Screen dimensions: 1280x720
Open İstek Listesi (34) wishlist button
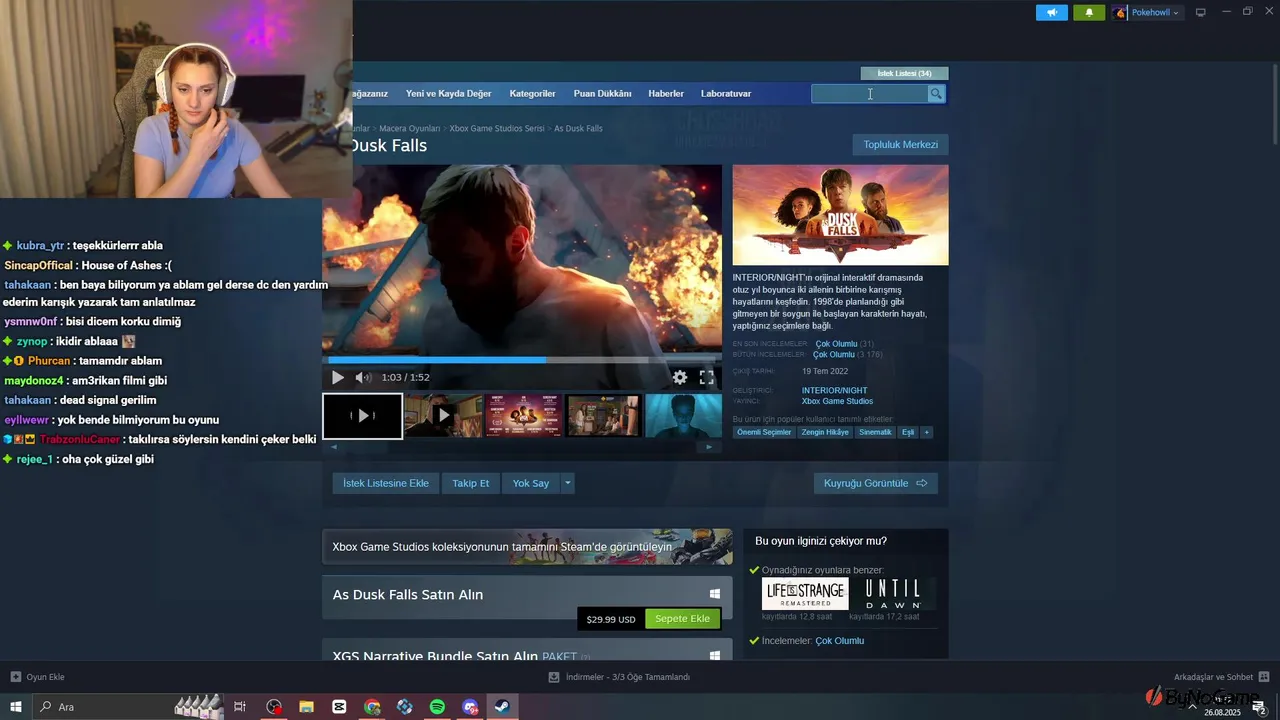(x=904, y=73)
